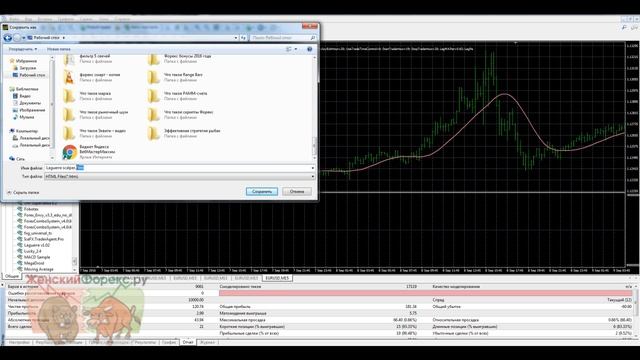Open folder 'Форекс Бонусы 2016 года'
This screenshot has width=640, height=360.
tap(180, 58)
